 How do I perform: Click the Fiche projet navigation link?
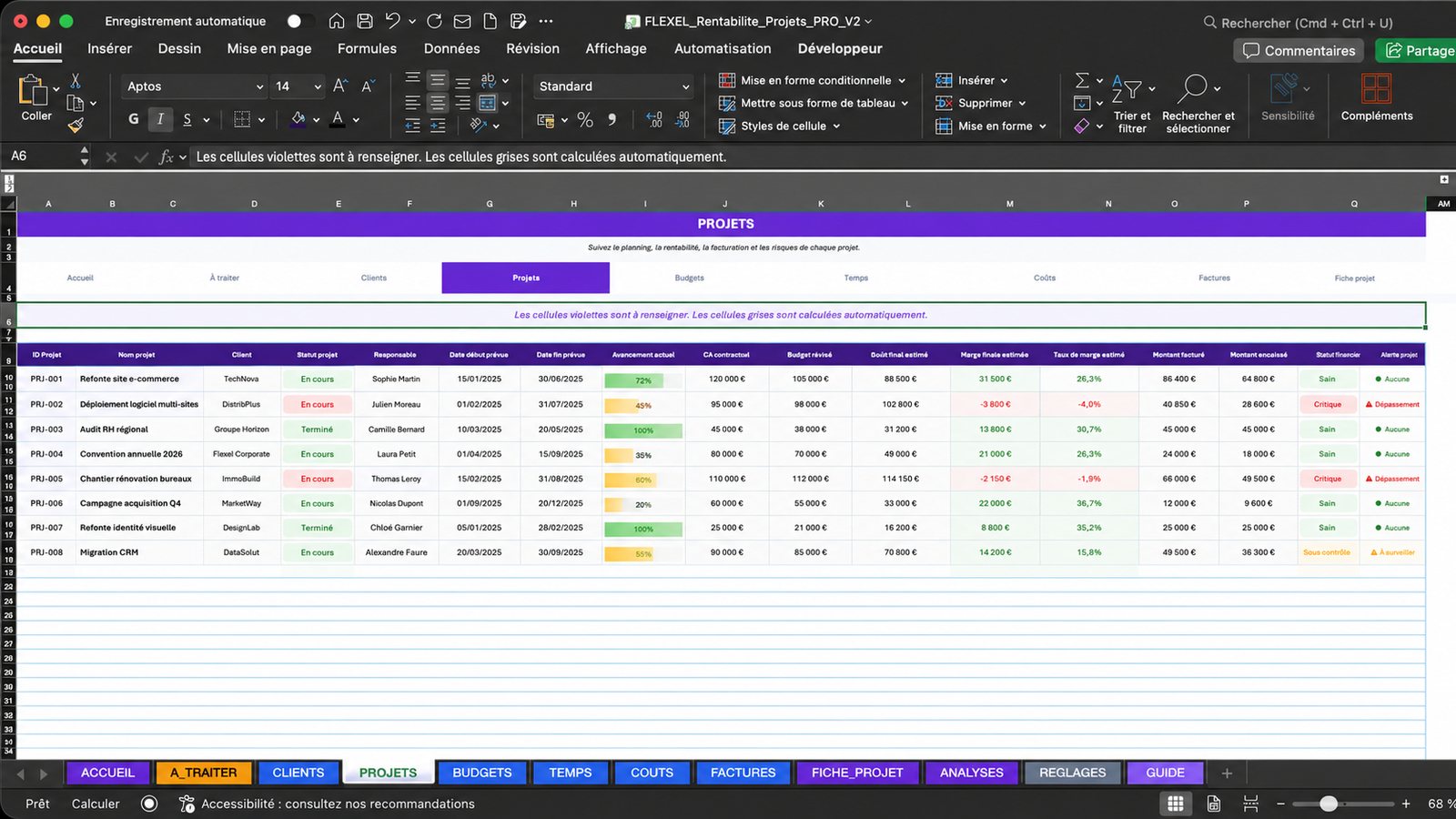[1354, 278]
